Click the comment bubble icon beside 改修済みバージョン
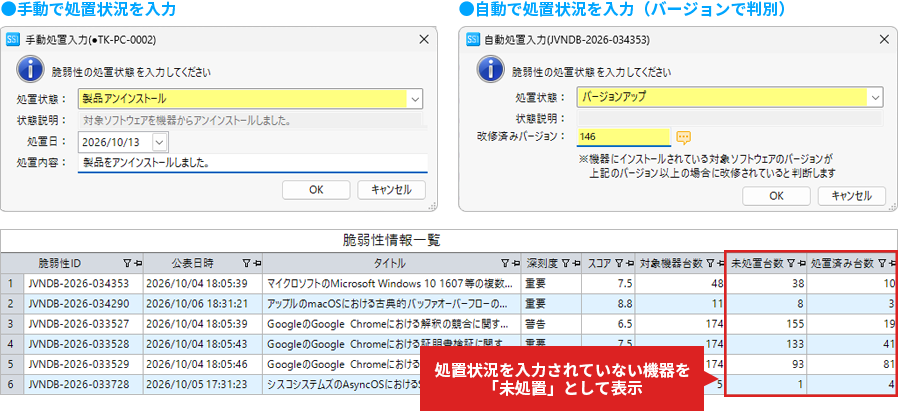 pyautogui.click(x=683, y=137)
